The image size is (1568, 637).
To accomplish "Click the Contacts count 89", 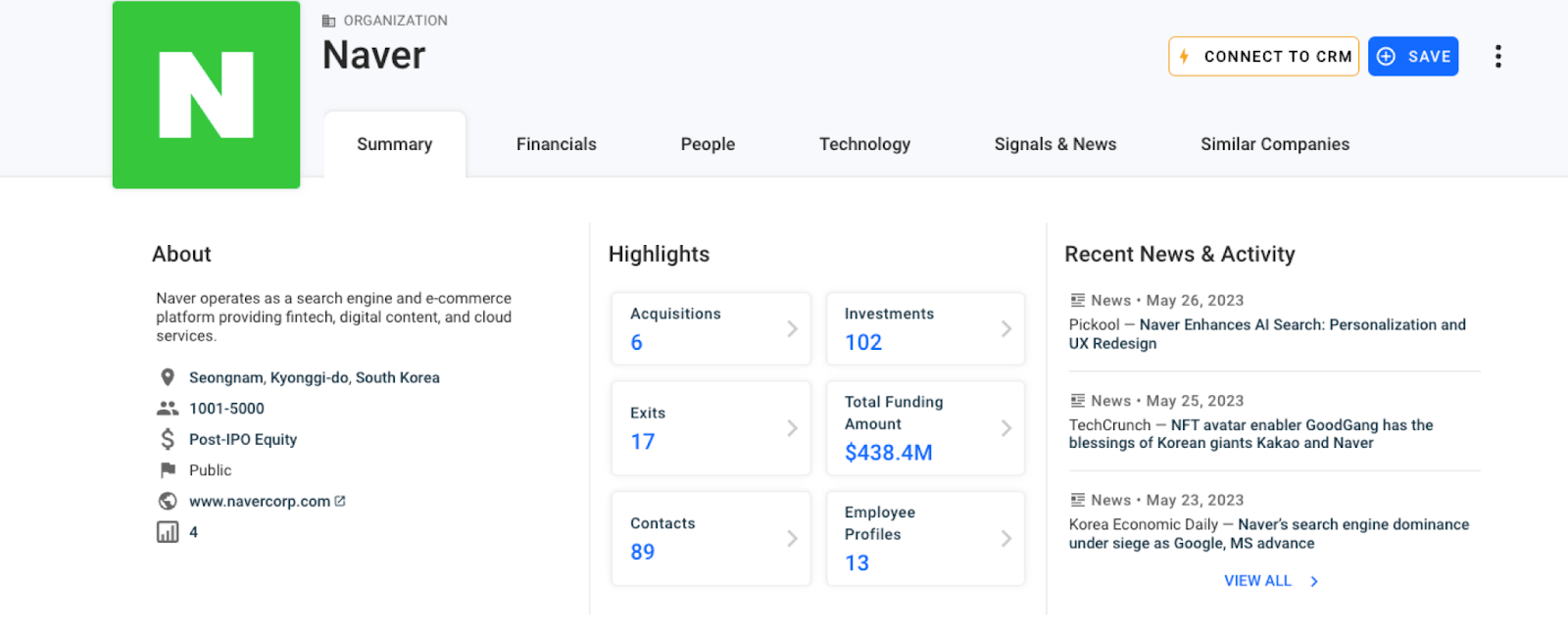I will [x=642, y=552].
